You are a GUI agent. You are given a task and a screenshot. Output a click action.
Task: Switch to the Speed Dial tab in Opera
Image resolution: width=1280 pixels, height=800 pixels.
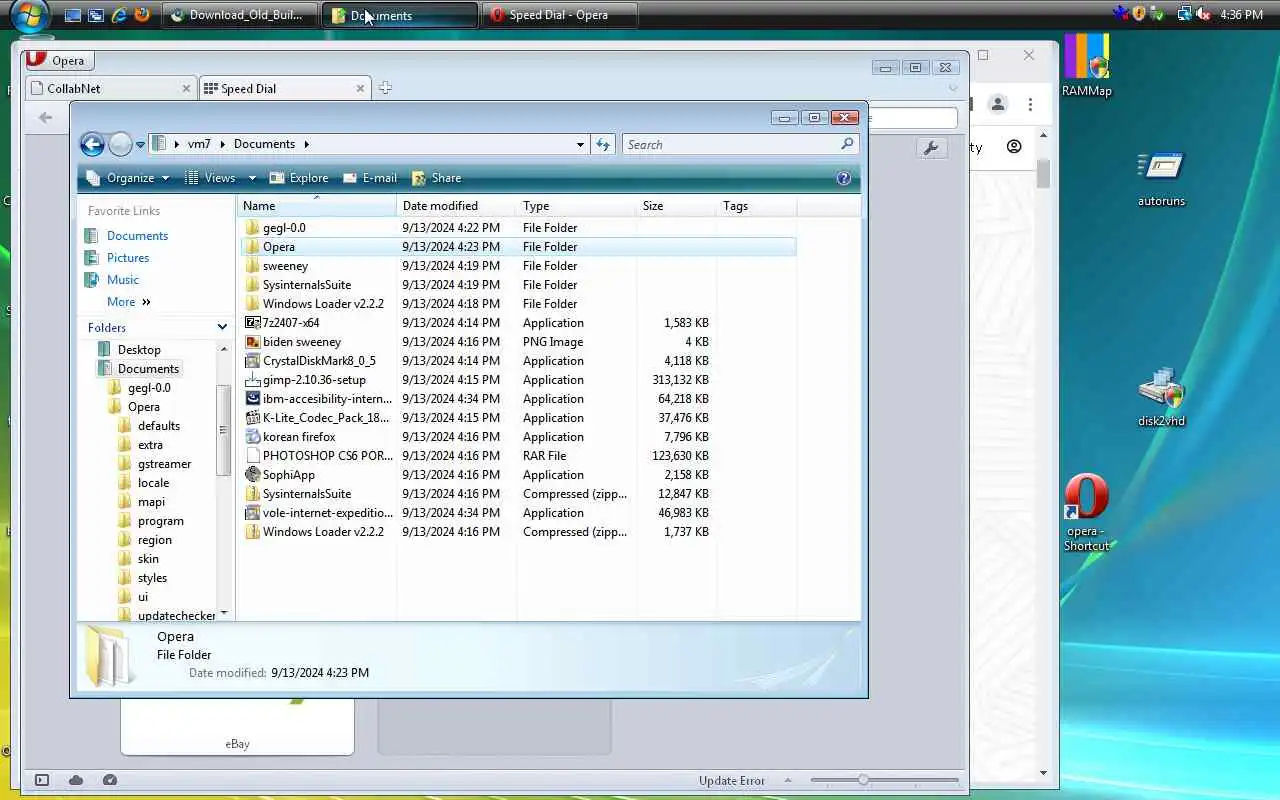coord(285,88)
